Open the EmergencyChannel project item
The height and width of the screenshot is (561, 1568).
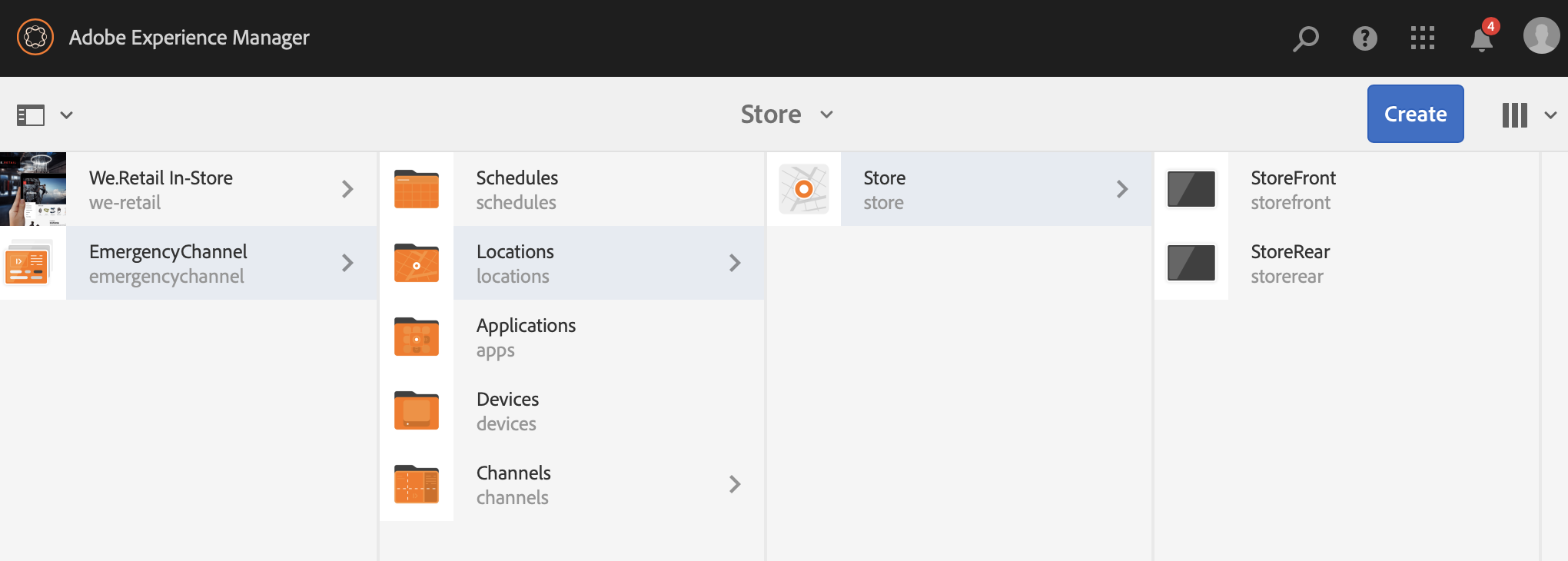pyautogui.click(x=168, y=263)
